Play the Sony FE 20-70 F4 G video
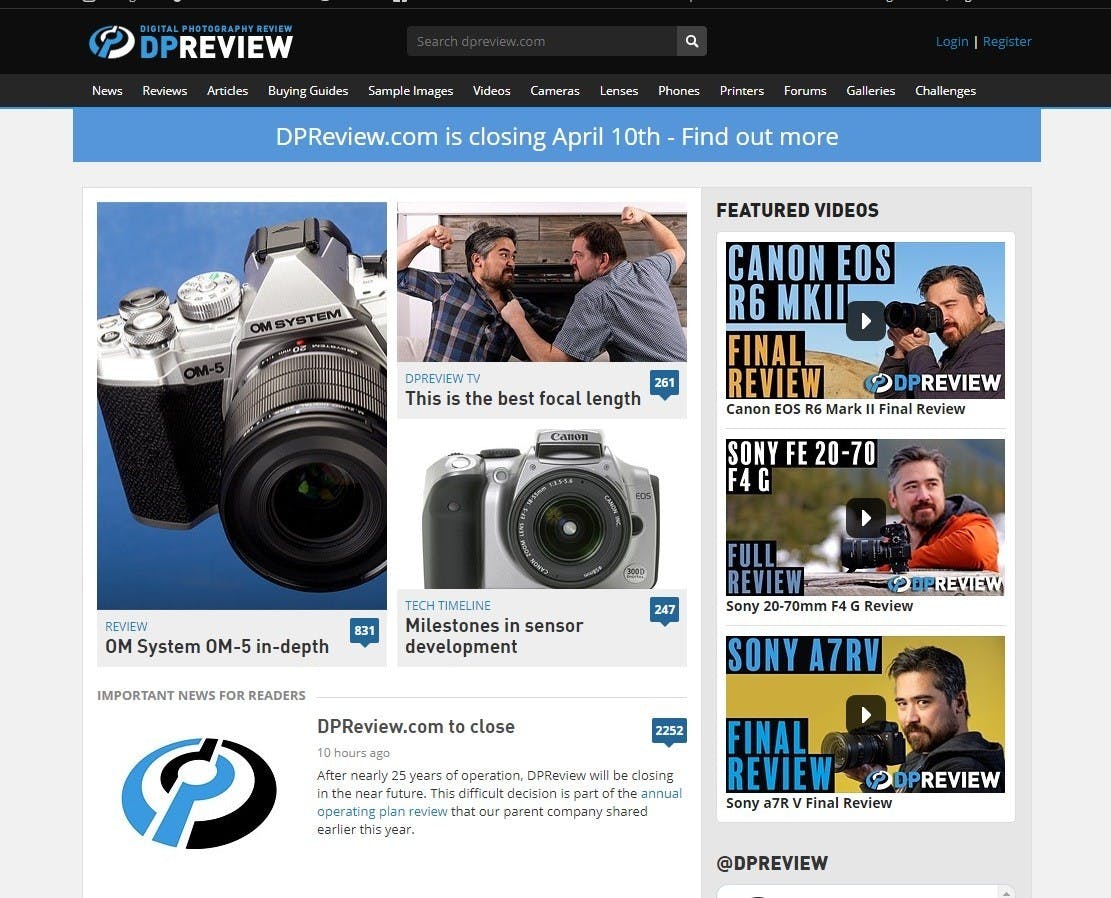The image size is (1111, 898). click(865, 517)
